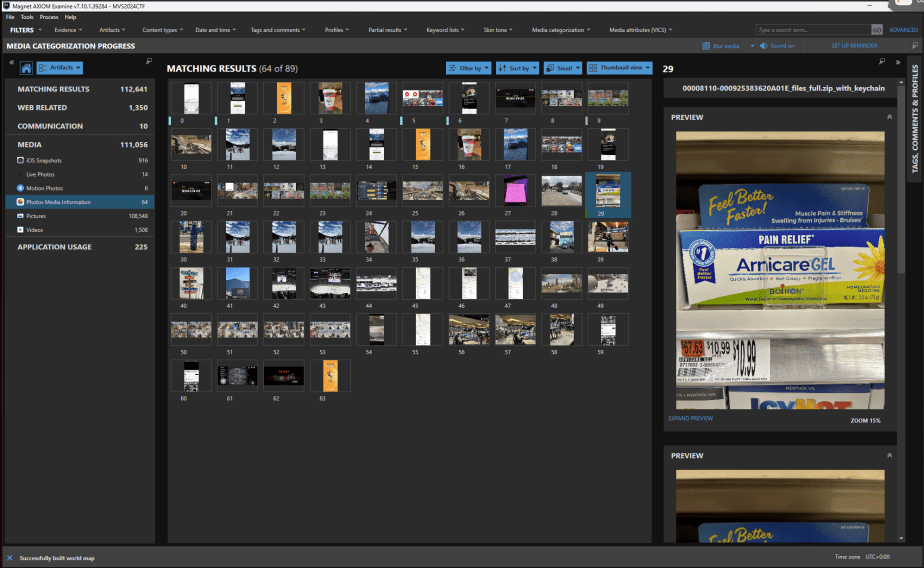Image resolution: width=924 pixels, height=568 pixels.
Task: Click the Home icon in the navigation pane
Action: coord(26,68)
